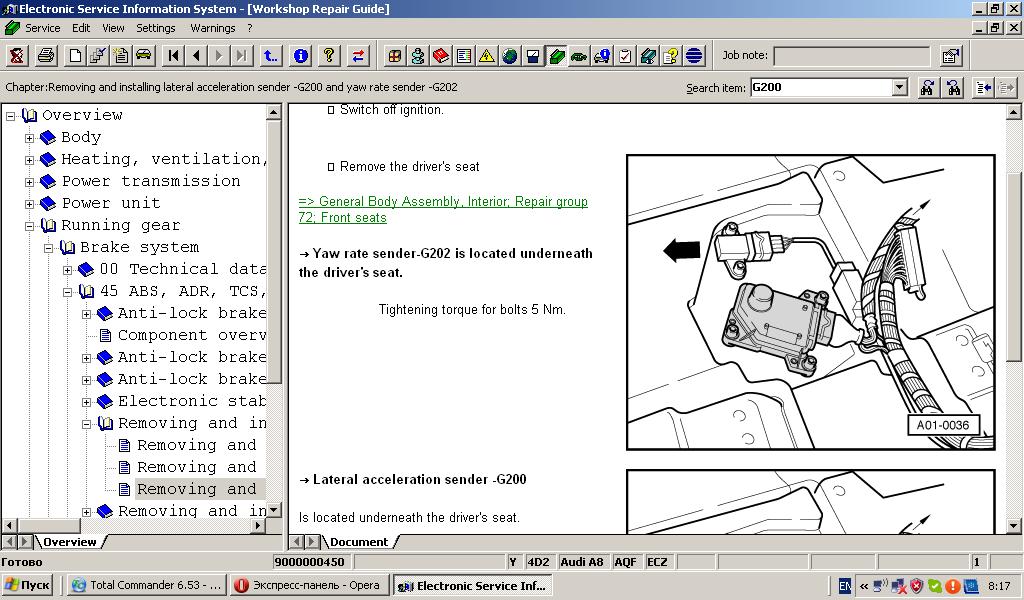Expand the Electronic stab tree node
Image resolution: width=1024 pixels, height=600 pixels.
coord(86,402)
